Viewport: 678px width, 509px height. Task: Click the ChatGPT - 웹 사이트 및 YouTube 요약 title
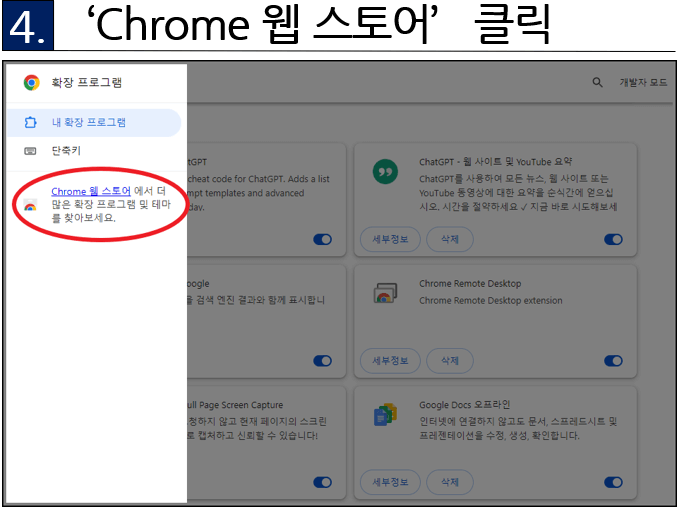coord(496,162)
